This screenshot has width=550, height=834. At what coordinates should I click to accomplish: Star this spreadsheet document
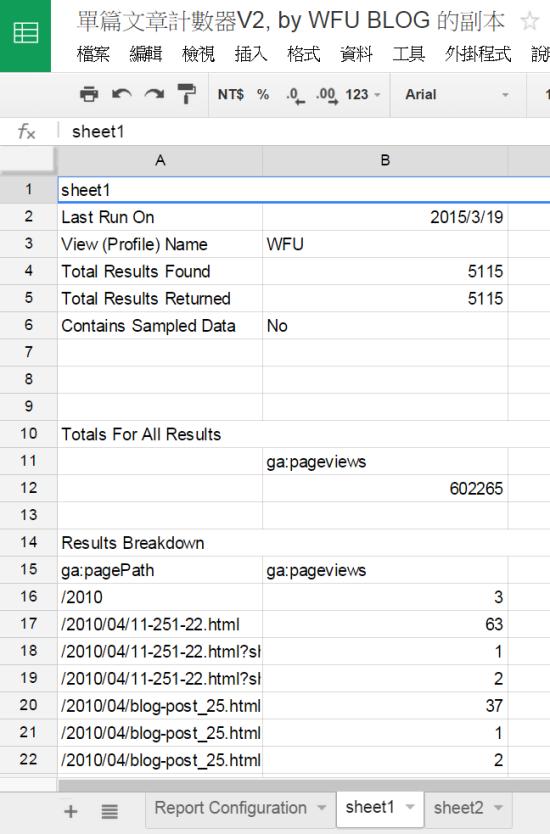(x=529, y=22)
